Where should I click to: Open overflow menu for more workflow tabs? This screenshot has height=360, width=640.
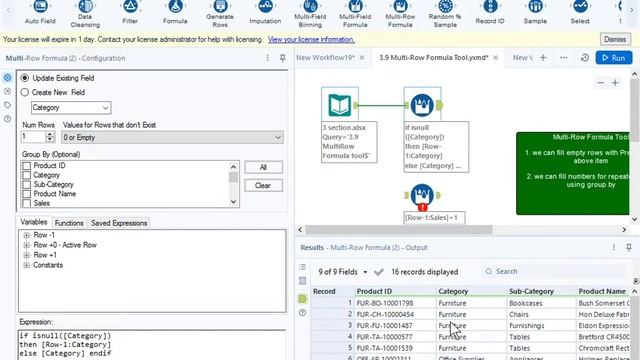564,58
